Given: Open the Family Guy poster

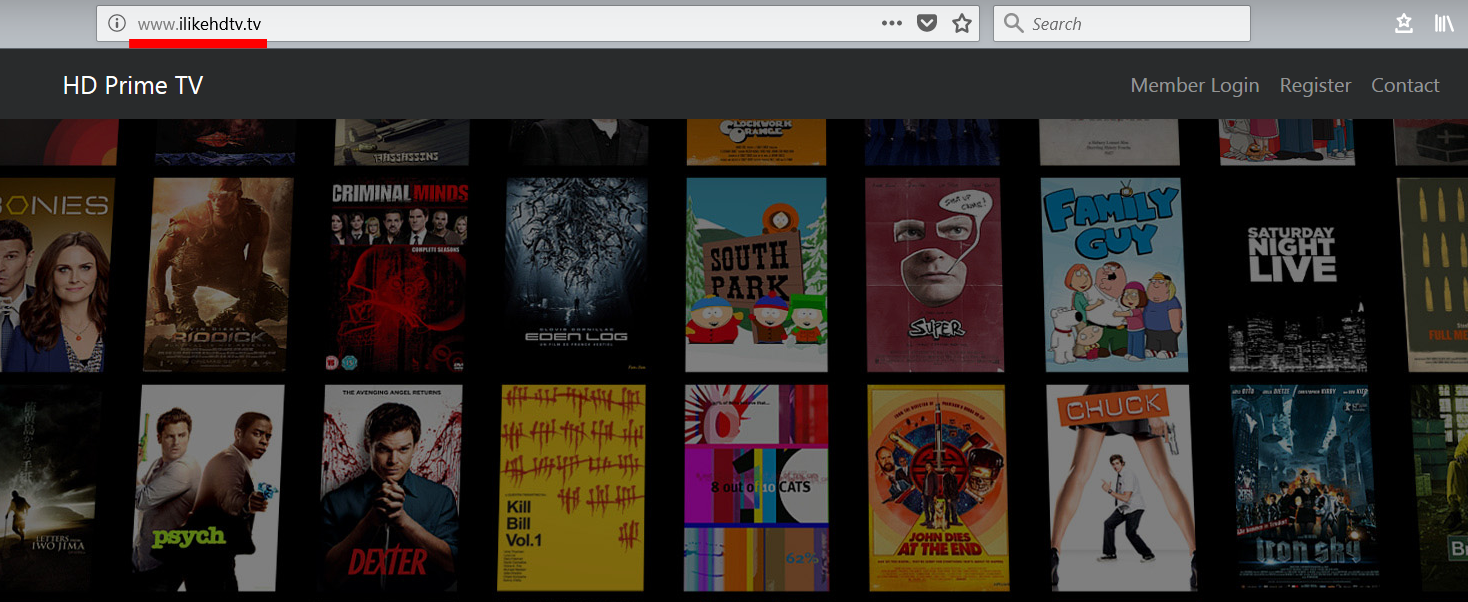Looking at the screenshot, I should click(x=1113, y=275).
